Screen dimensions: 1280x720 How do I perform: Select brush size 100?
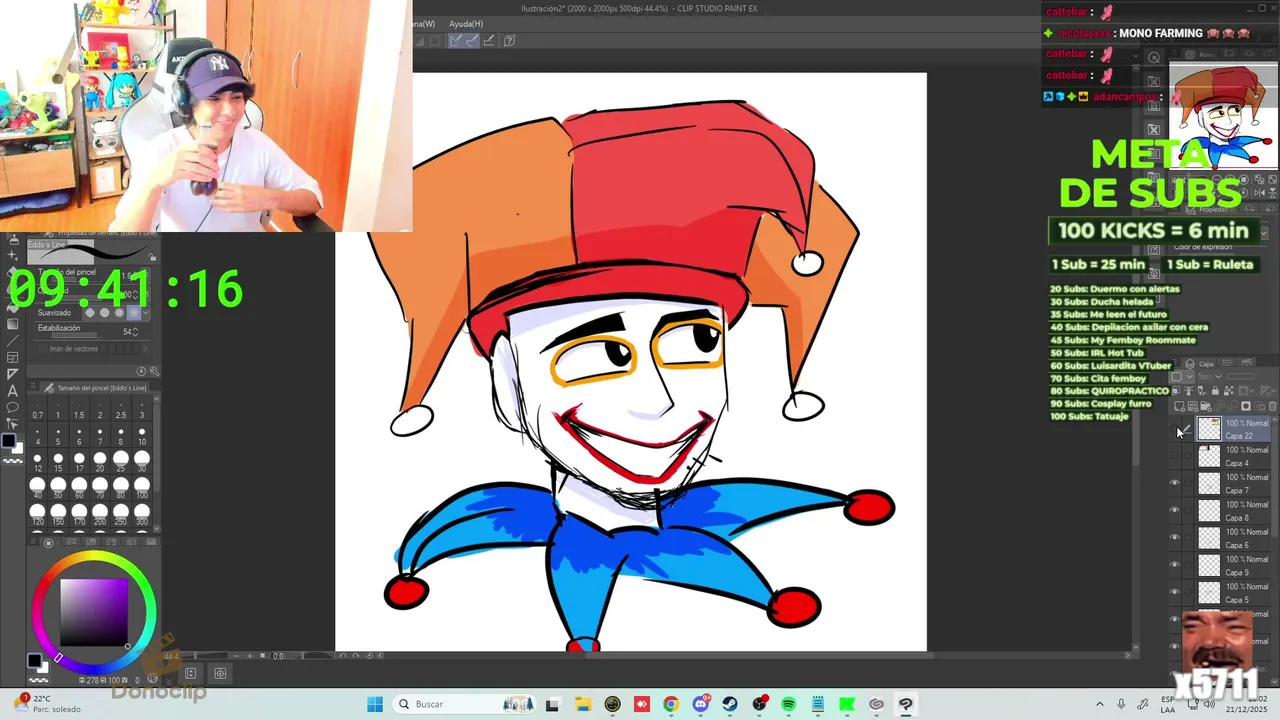coord(142,489)
